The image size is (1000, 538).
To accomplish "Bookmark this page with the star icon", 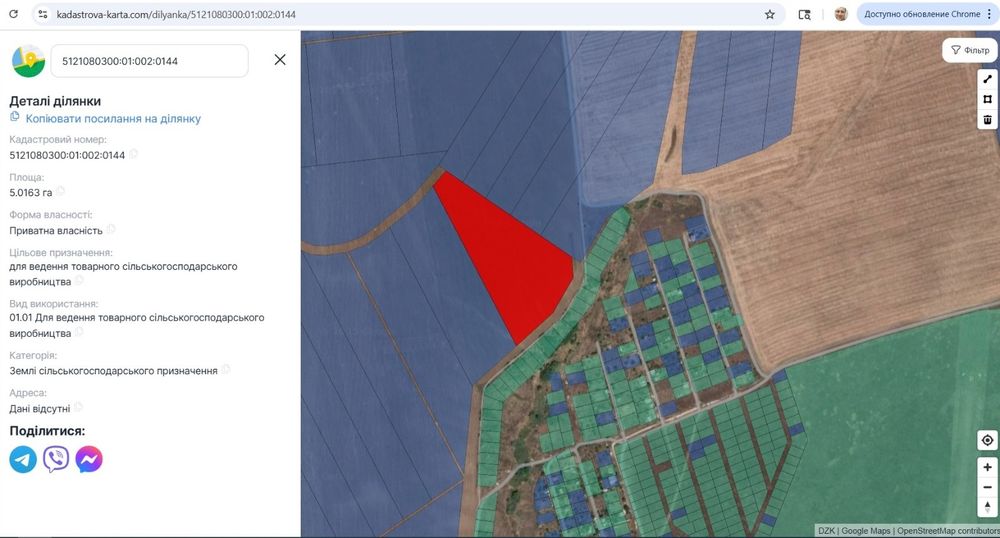I will click(x=770, y=14).
